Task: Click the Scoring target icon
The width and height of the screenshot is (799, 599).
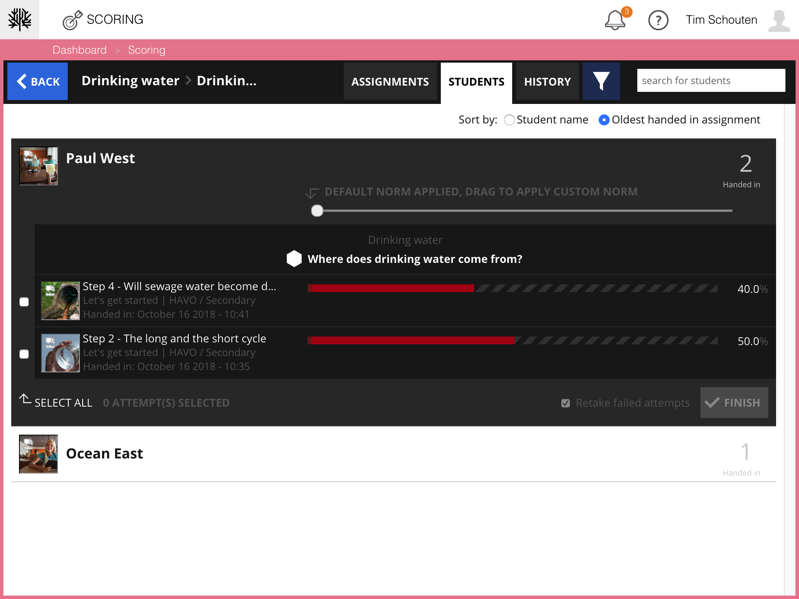Action: click(x=72, y=20)
